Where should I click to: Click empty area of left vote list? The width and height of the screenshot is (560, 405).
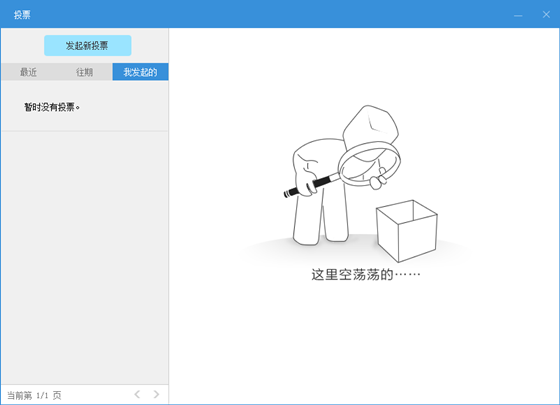[x=85, y=257]
